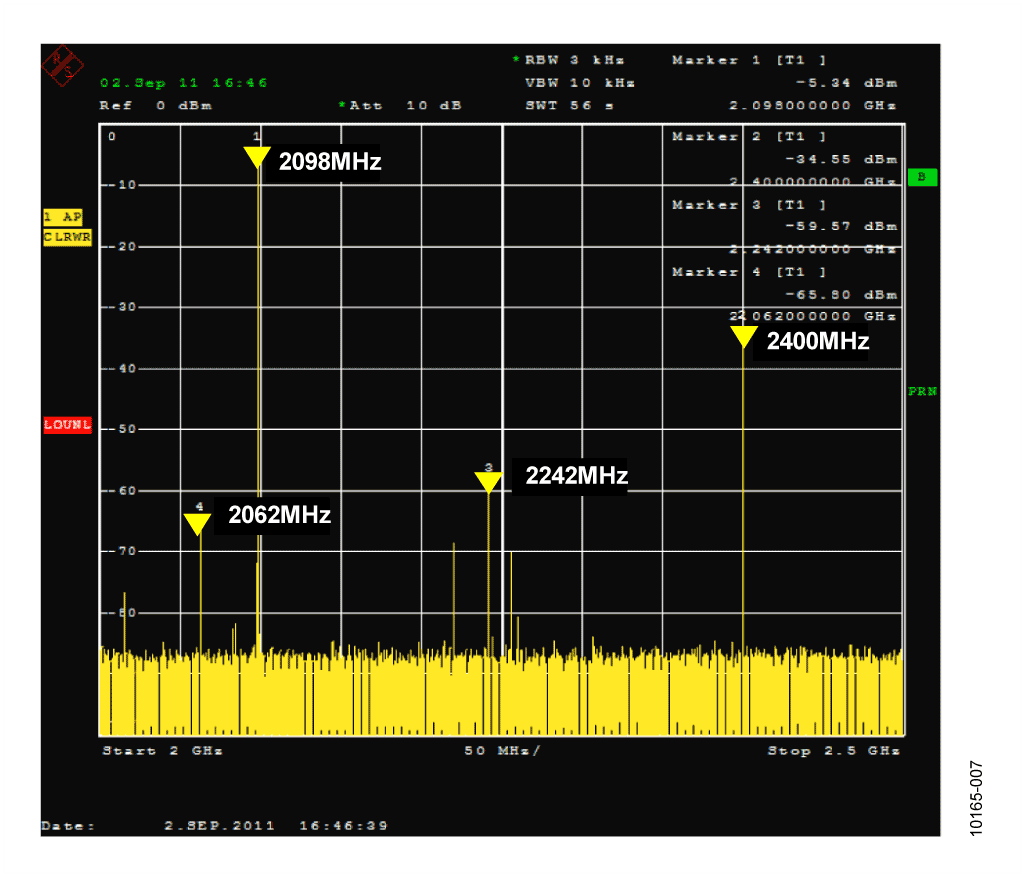Viewport: 1024px width, 874px height.
Task: Select the yellow CLRWR trace mode label
Action: [67, 237]
